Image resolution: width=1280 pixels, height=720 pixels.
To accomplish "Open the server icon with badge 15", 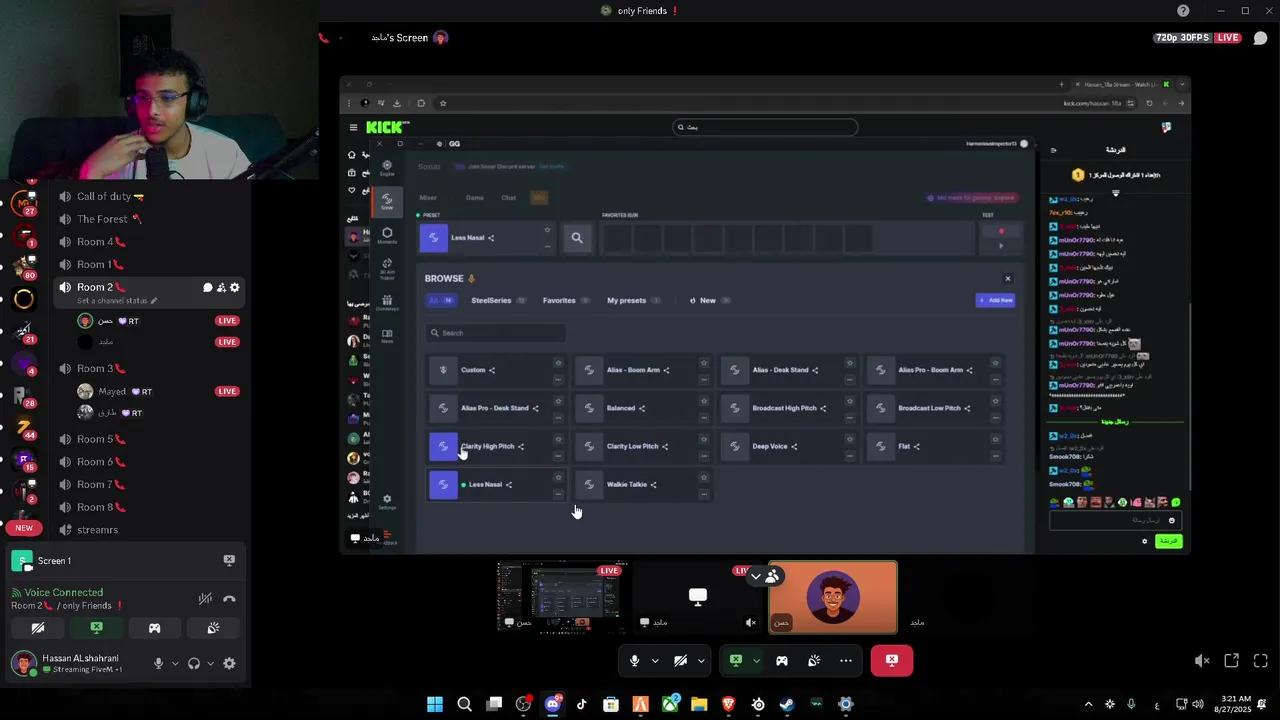I will [24, 460].
